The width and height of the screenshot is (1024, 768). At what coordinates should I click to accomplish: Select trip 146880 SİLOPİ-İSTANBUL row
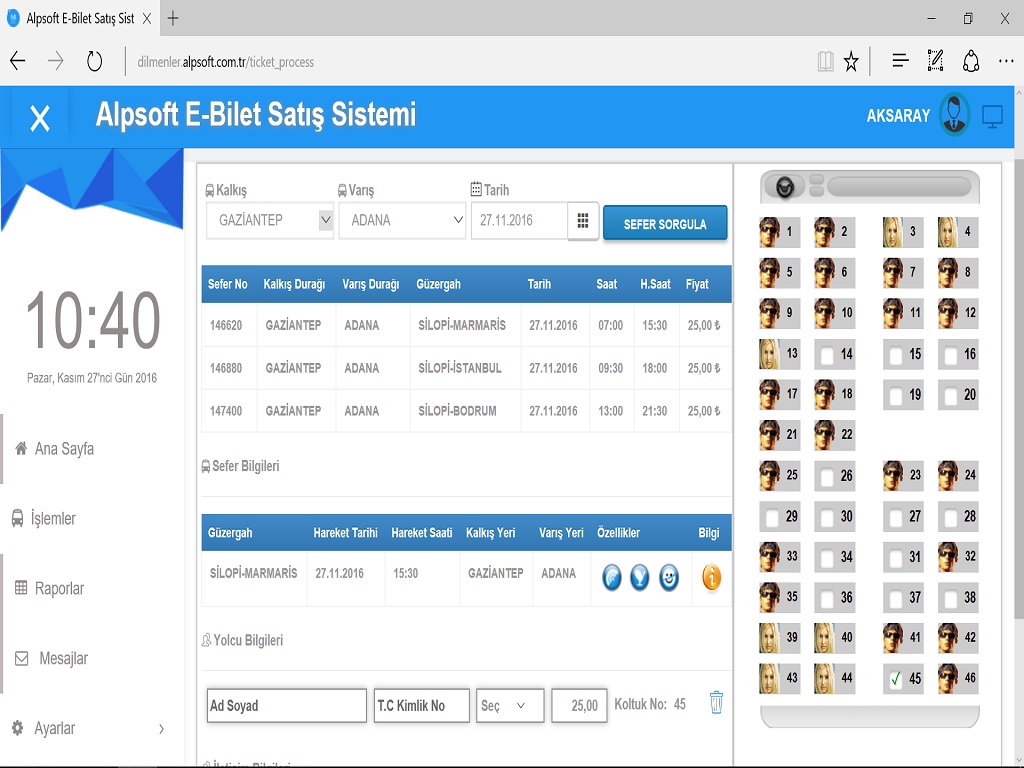pos(466,368)
